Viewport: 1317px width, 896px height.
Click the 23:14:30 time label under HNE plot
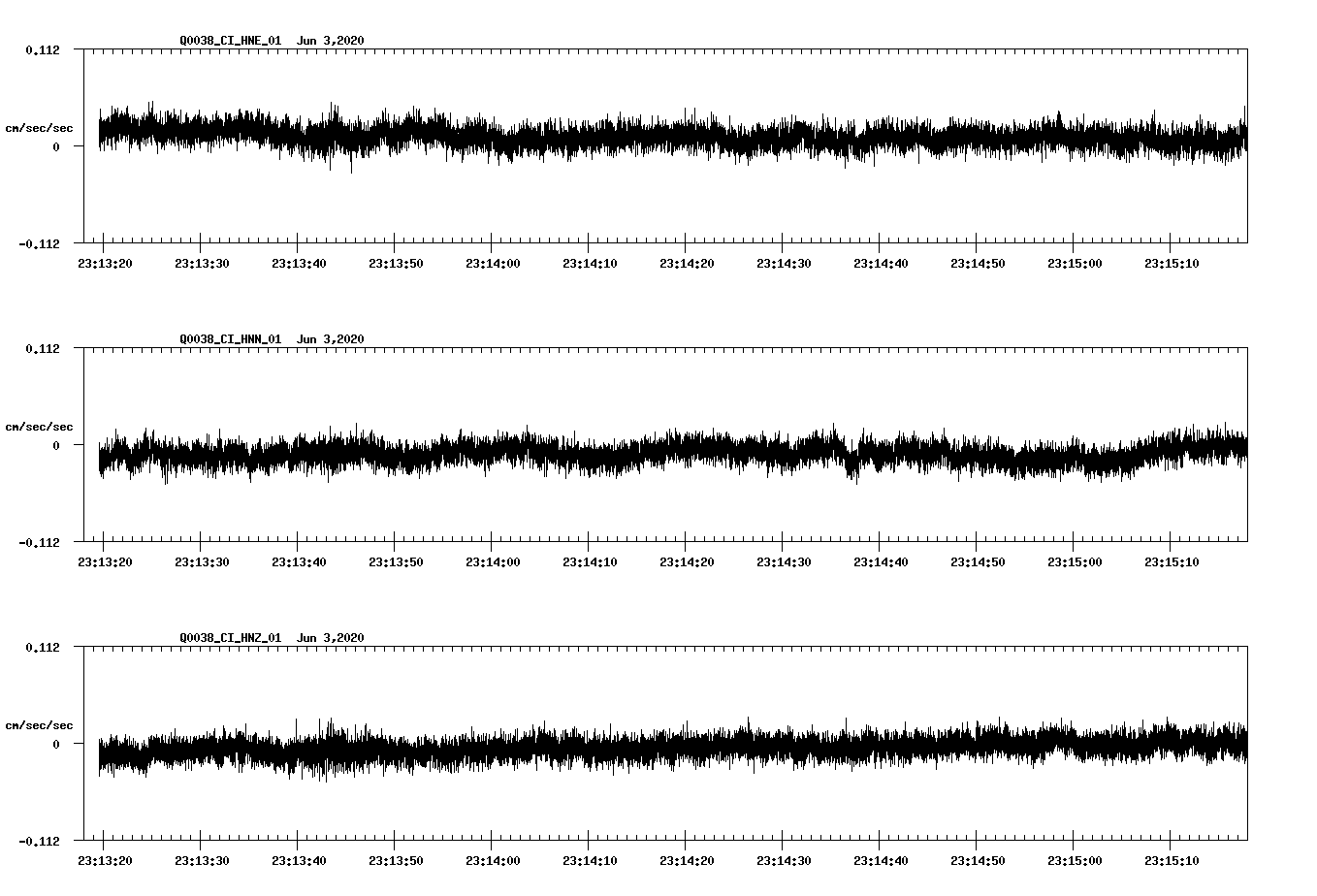pos(784,264)
